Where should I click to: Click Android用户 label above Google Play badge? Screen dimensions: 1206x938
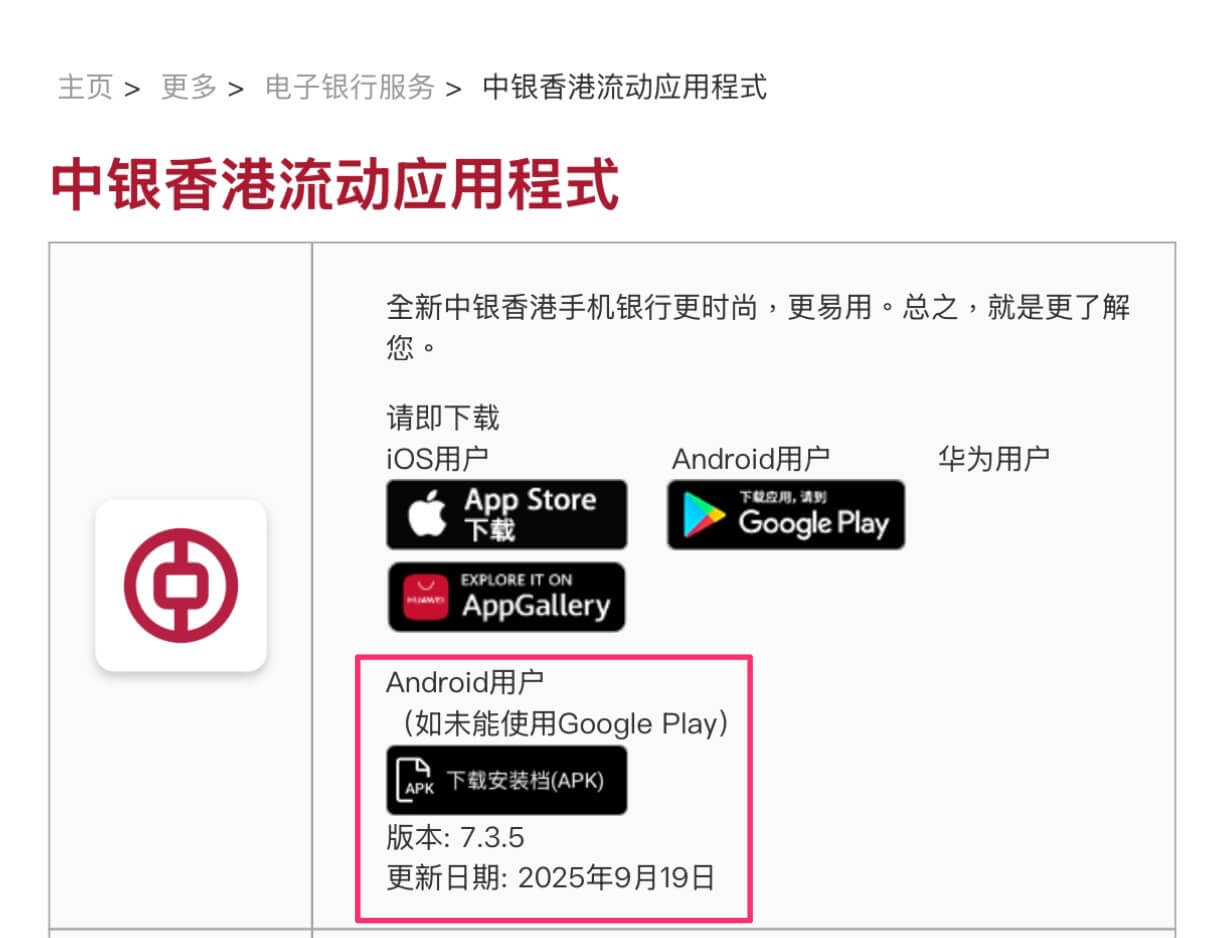751,459
